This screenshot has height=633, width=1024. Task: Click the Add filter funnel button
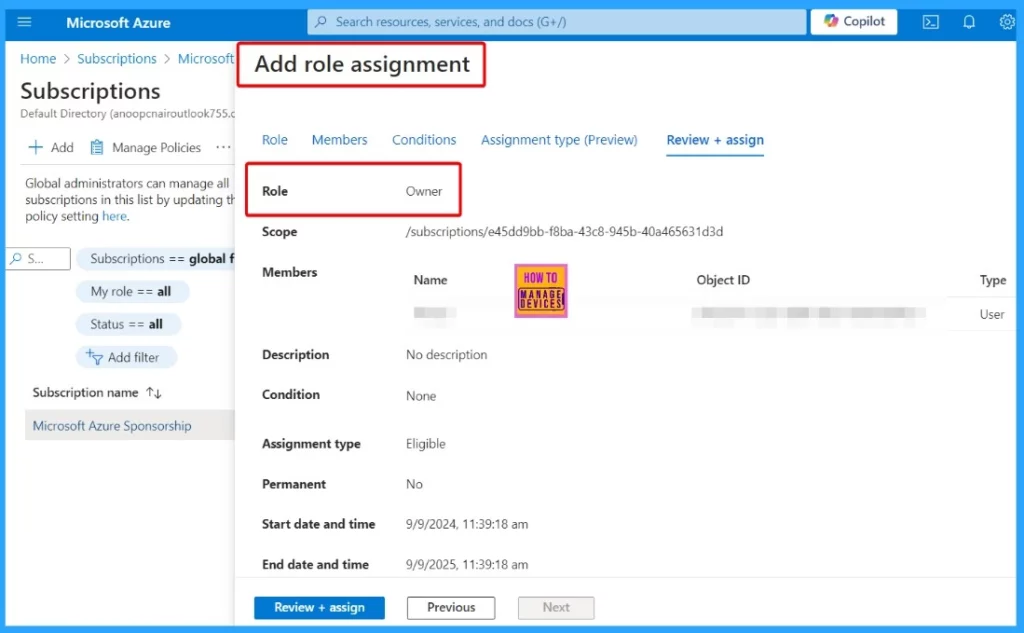click(126, 357)
